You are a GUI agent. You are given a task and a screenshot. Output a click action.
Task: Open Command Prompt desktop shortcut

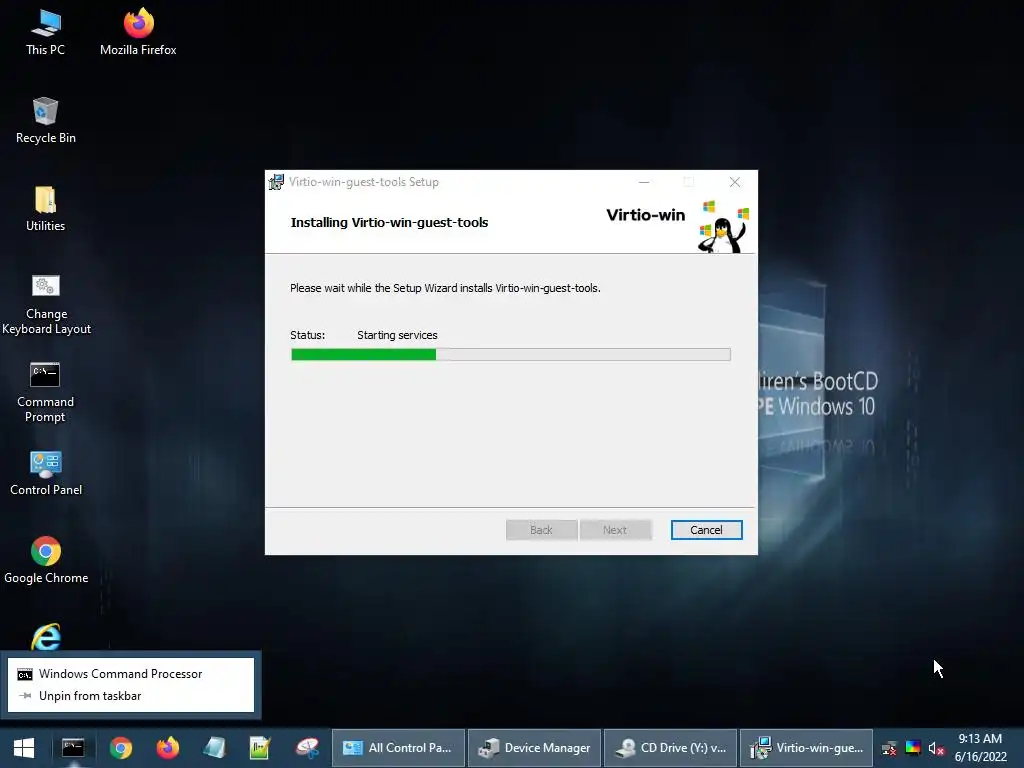tap(45, 392)
